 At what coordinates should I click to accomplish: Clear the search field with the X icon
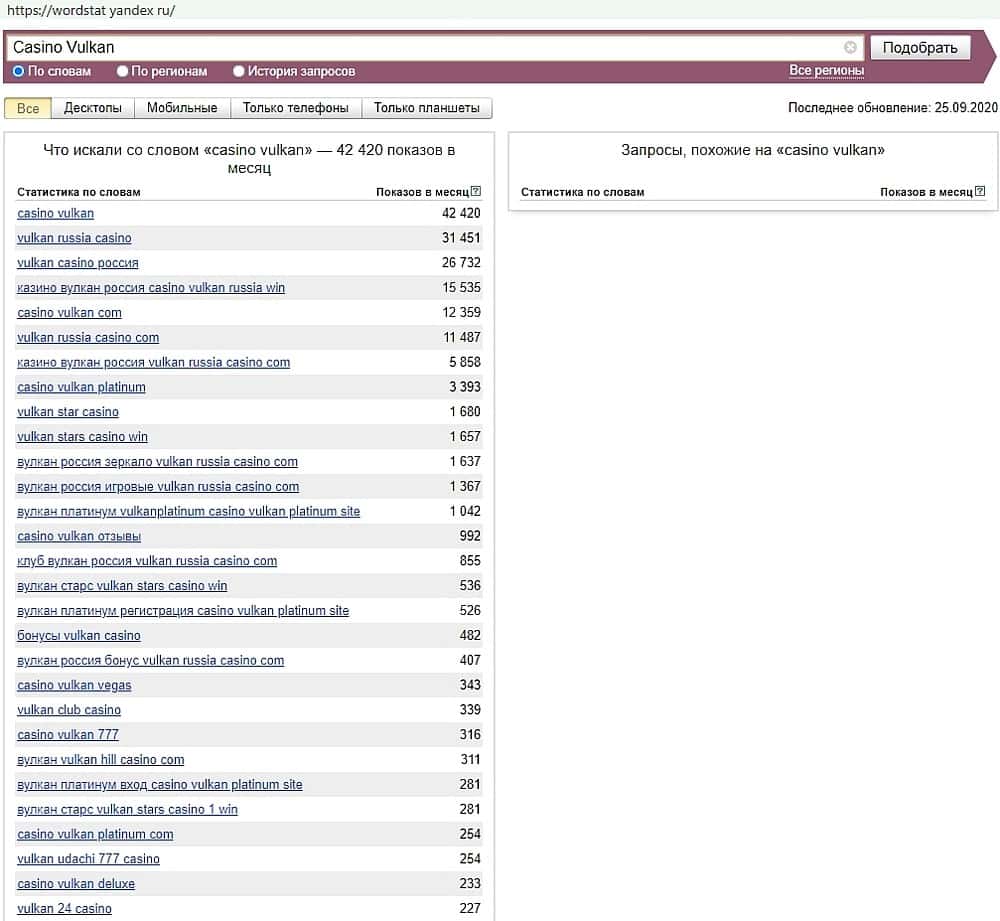pos(850,47)
